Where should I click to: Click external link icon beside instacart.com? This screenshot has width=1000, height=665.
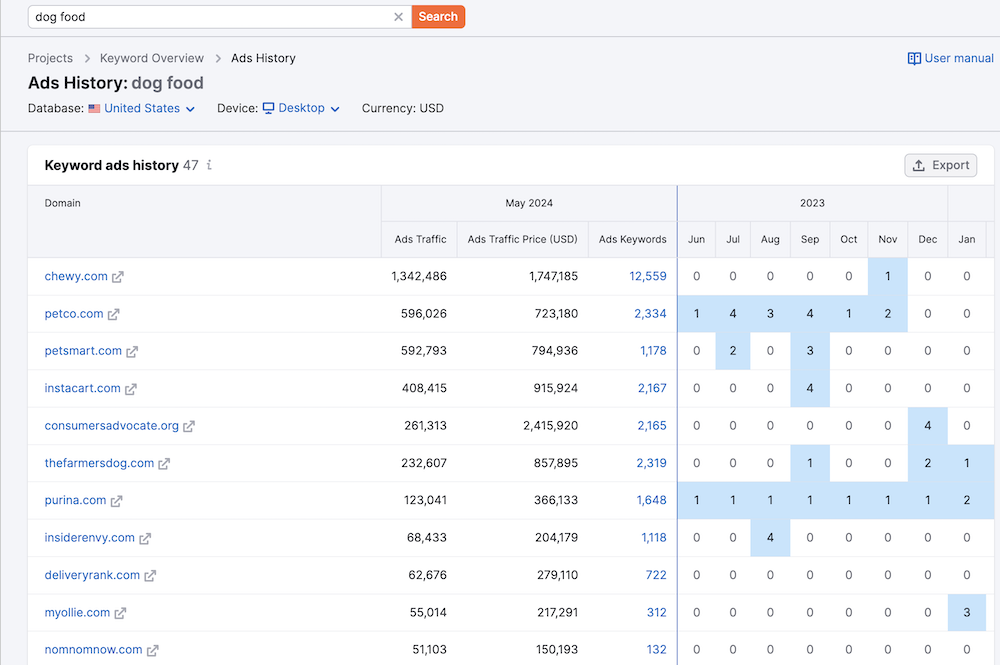pyautogui.click(x=131, y=389)
